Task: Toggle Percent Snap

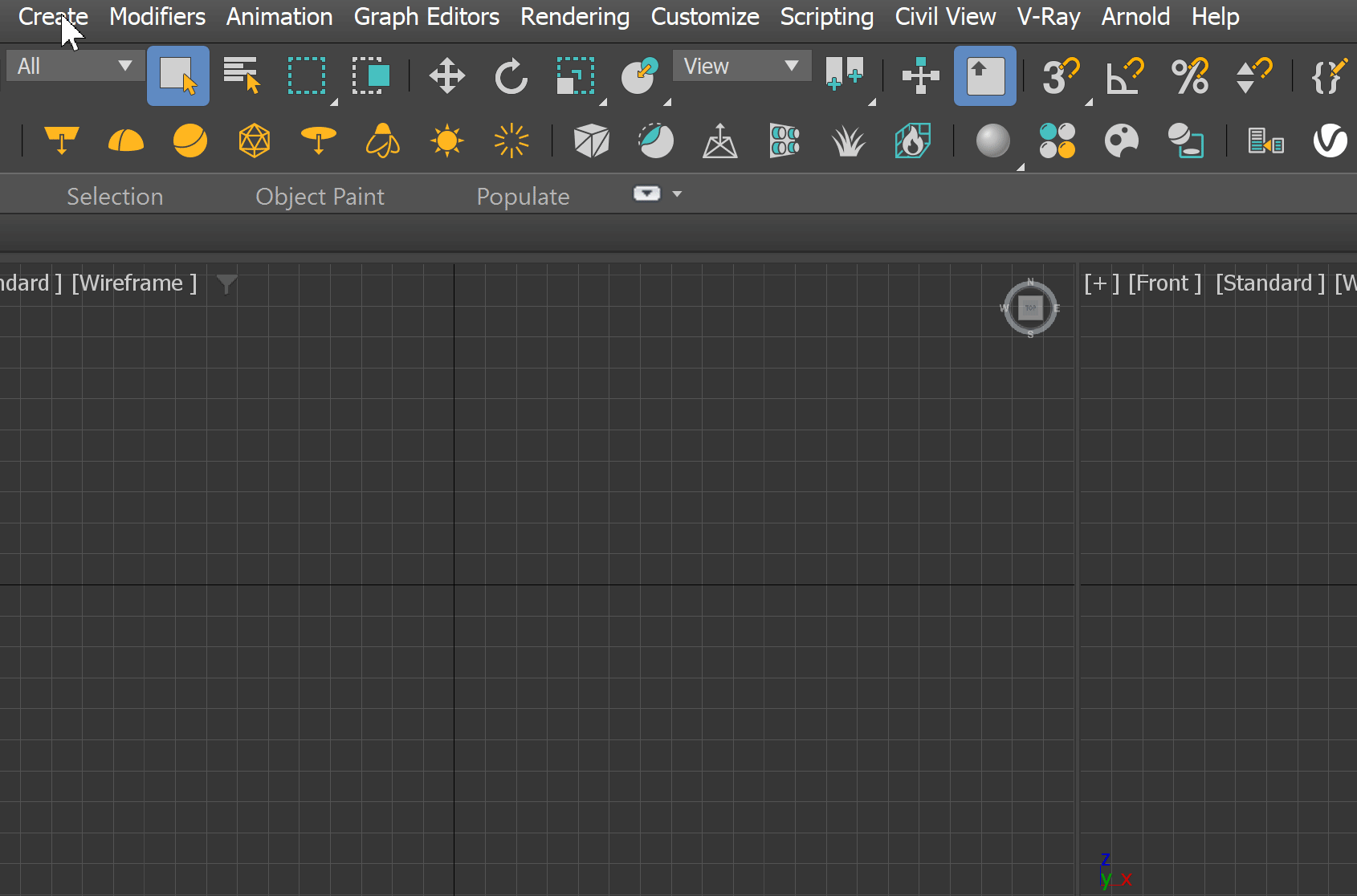Action: [x=1189, y=75]
